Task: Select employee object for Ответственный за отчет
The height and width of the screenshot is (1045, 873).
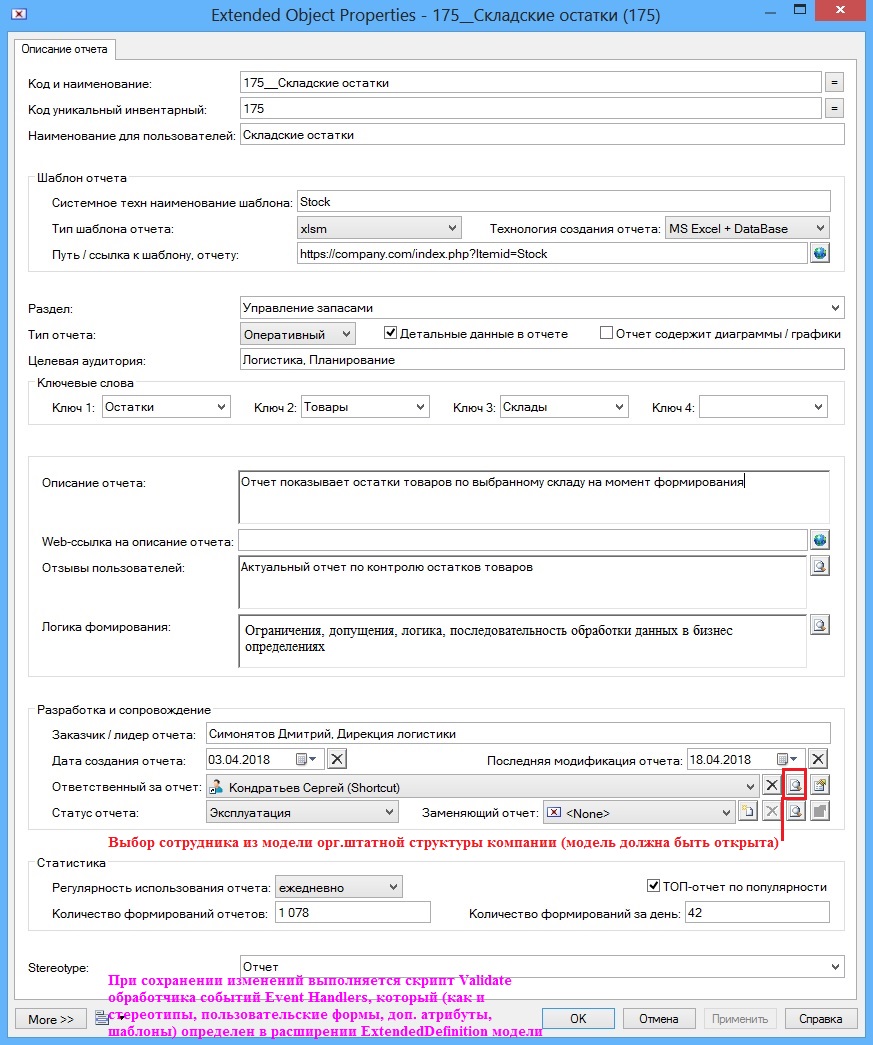Action: (796, 786)
